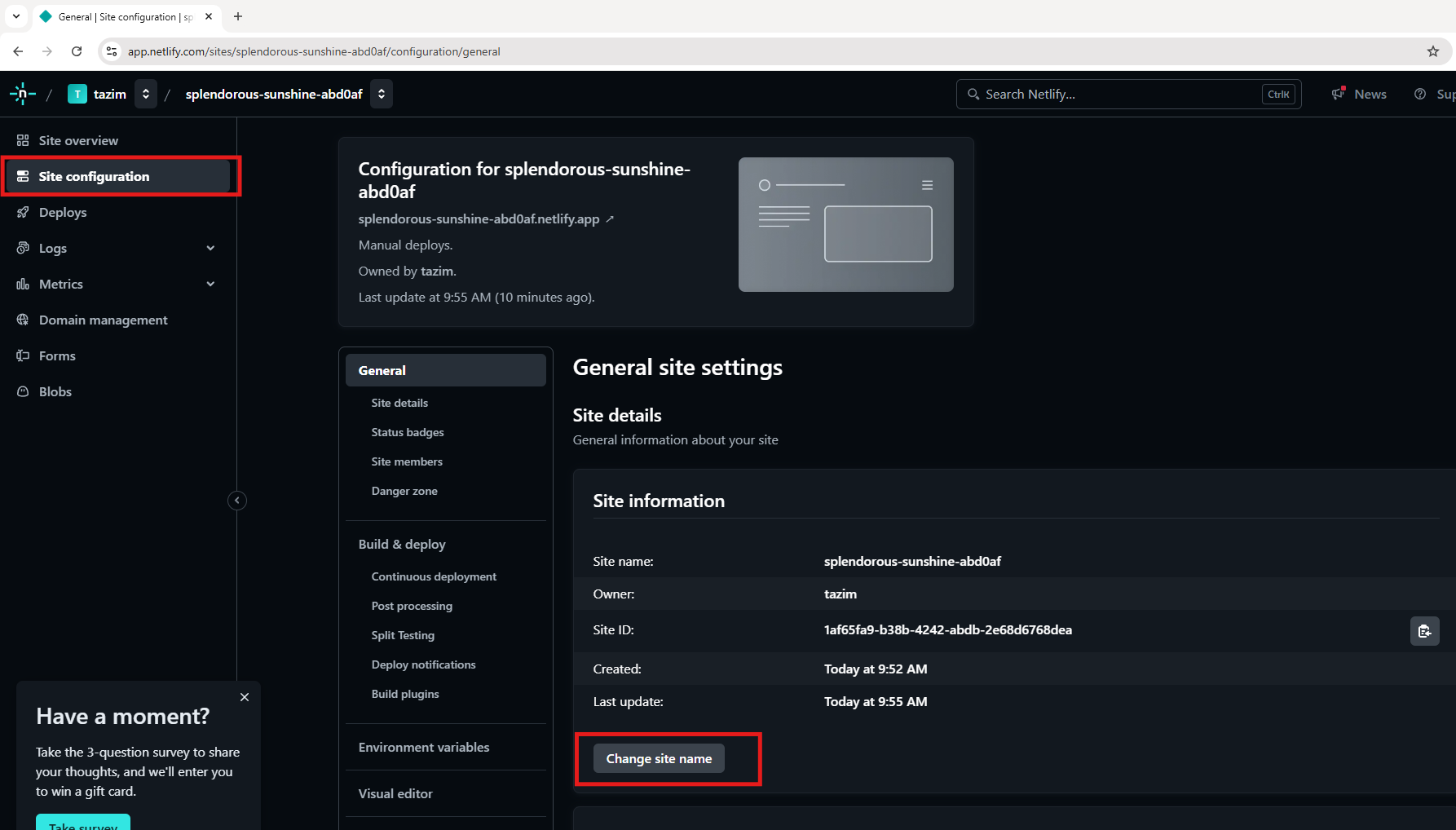Viewport: 1456px width, 830px height.
Task: Click the tazim team avatar icon
Action: point(77,95)
